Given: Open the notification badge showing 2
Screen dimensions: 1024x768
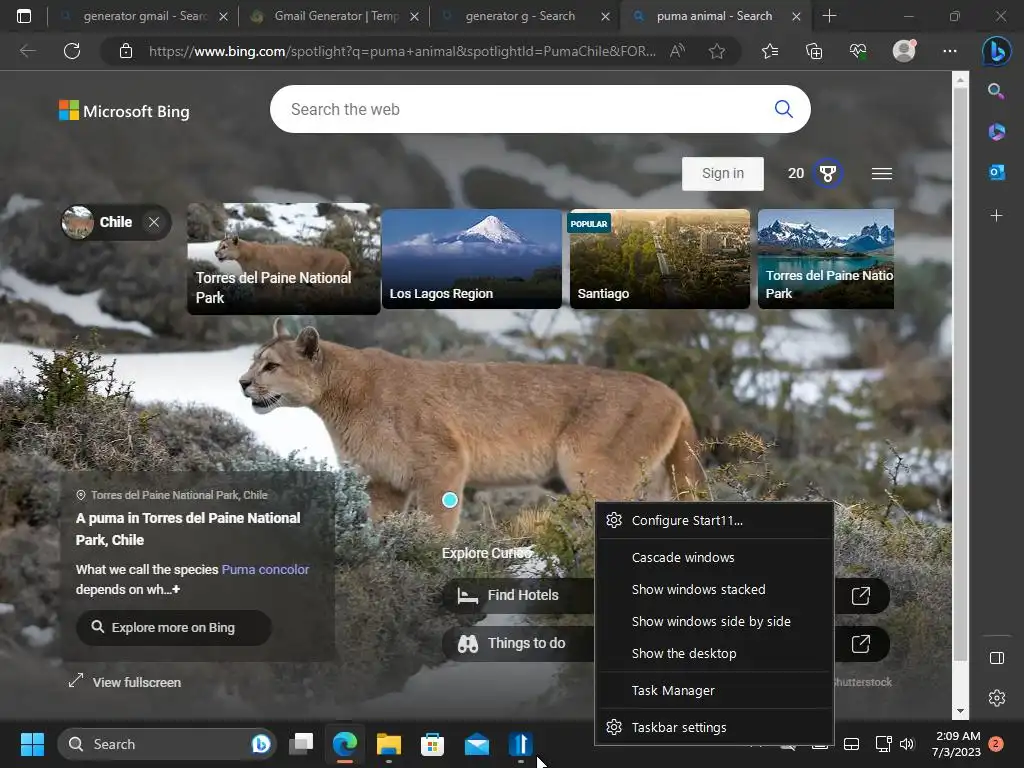Looking at the screenshot, I should pyautogui.click(x=996, y=744).
